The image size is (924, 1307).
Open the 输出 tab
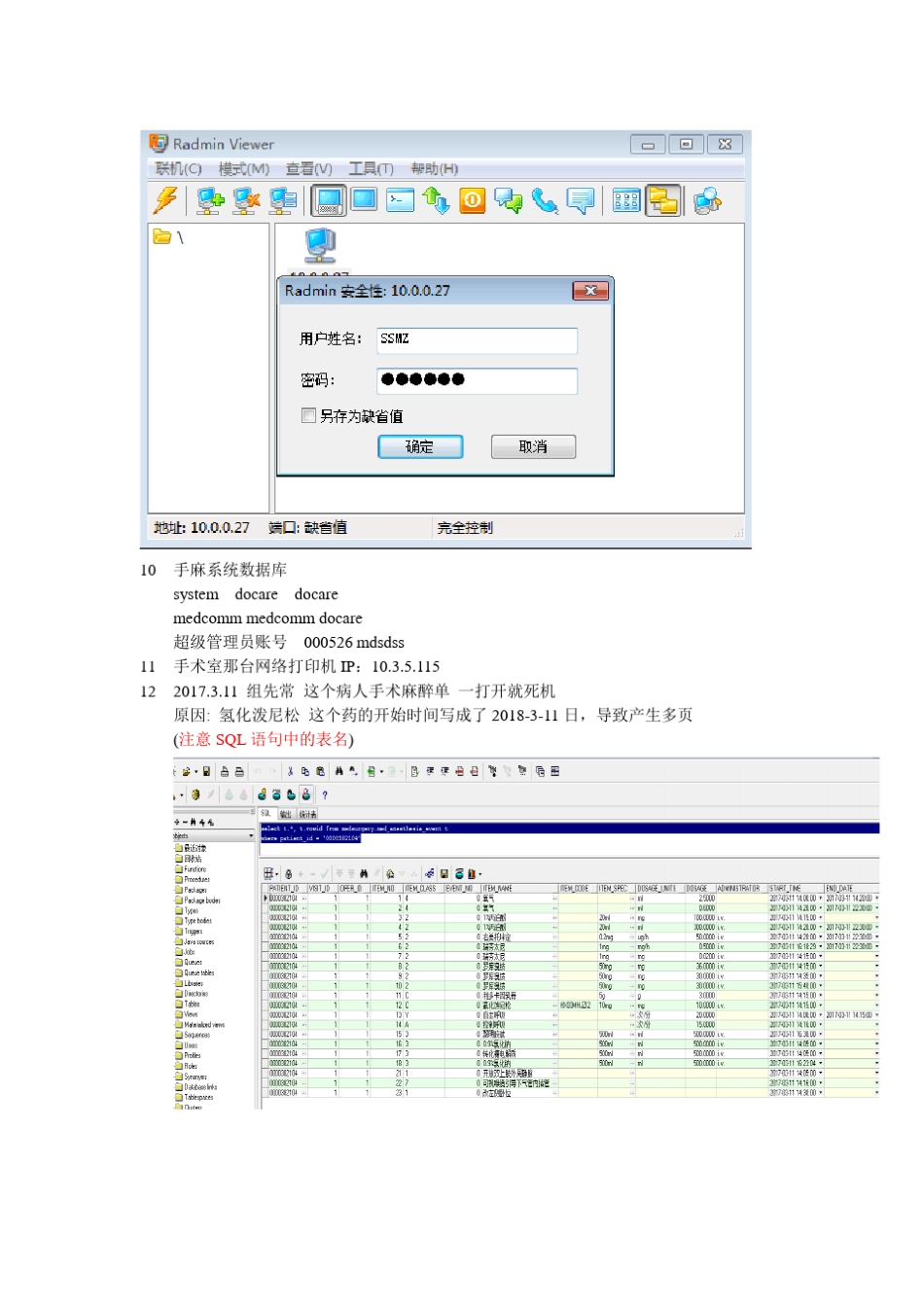pos(286,814)
